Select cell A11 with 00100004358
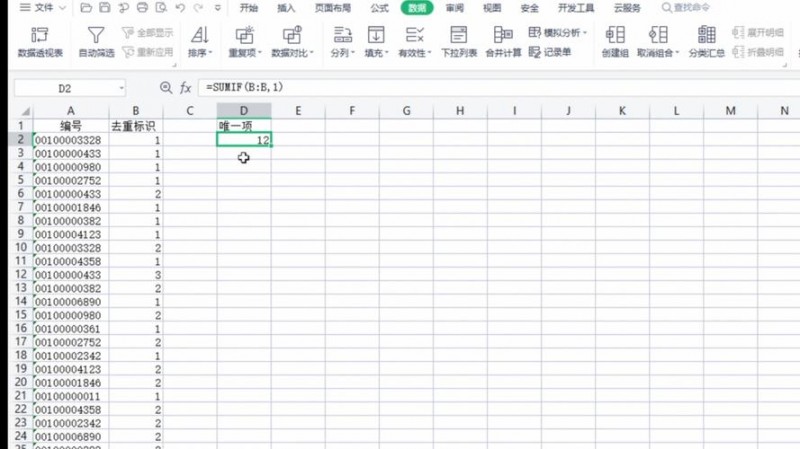The width and height of the screenshot is (800, 449). coord(70,261)
